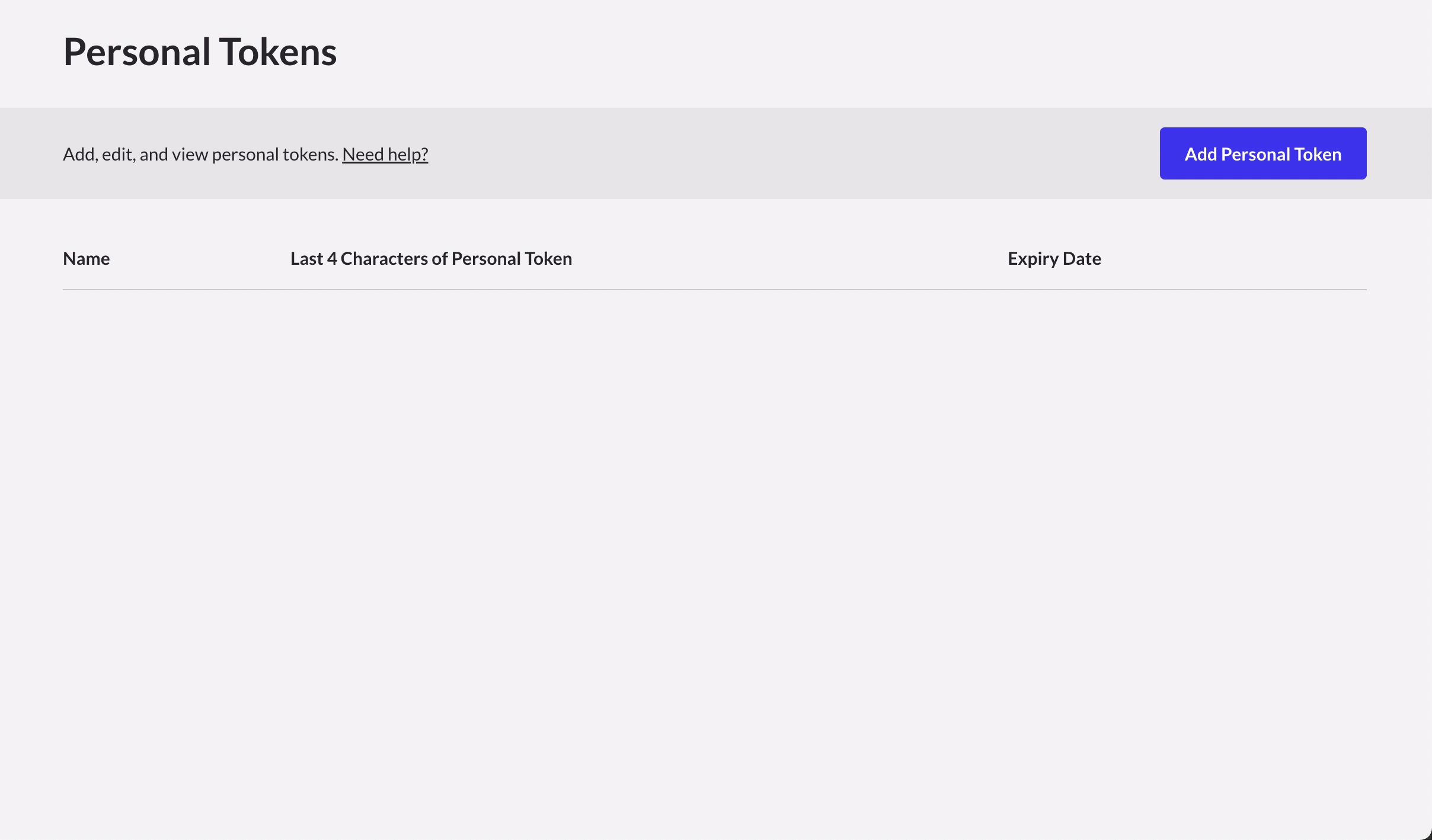Click the Name column header
Screen dimensions: 1432x840
point(86,258)
